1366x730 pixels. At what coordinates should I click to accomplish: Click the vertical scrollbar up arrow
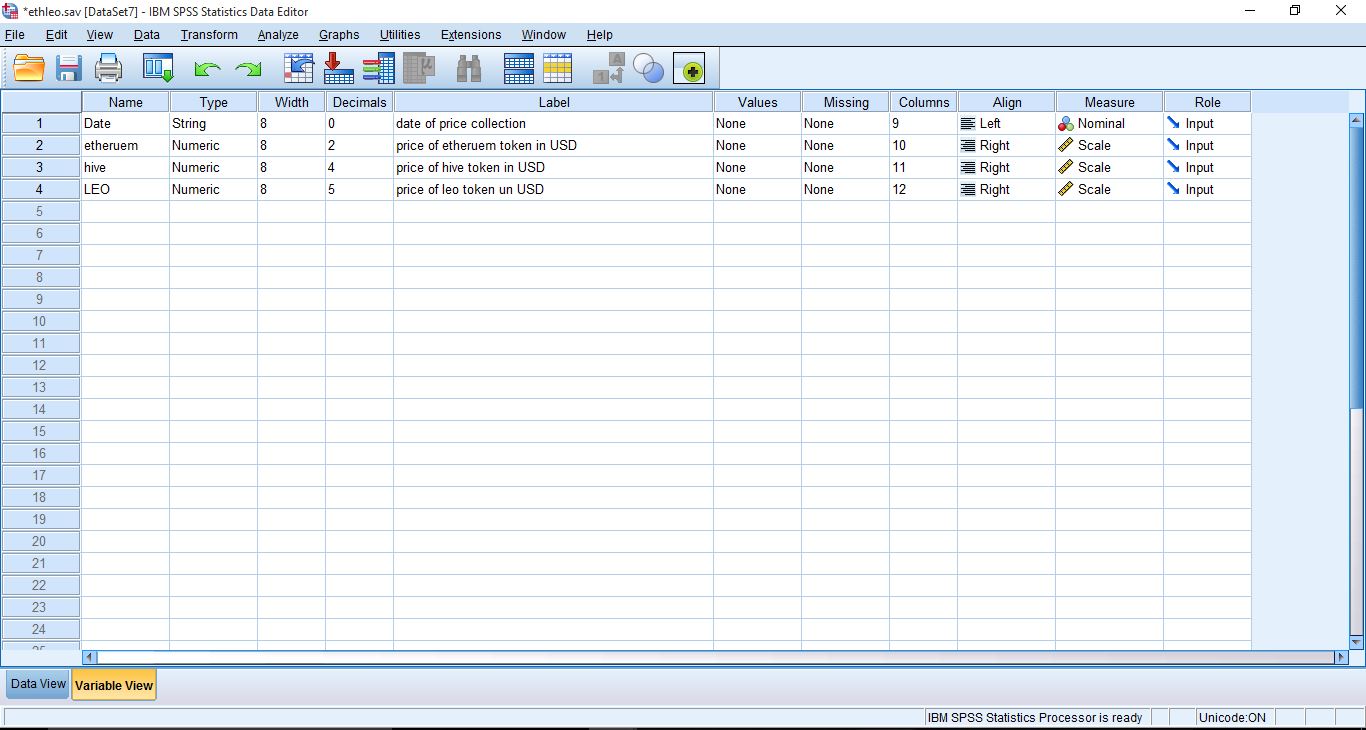pyautogui.click(x=1357, y=120)
